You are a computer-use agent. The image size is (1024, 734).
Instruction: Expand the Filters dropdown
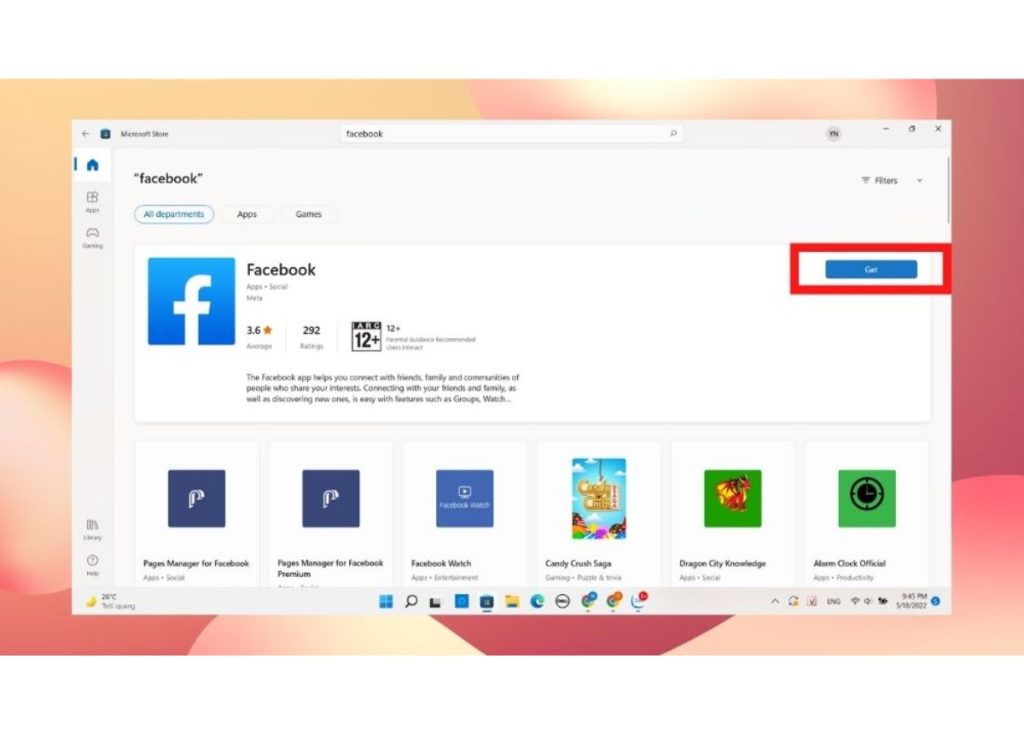pos(891,180)
